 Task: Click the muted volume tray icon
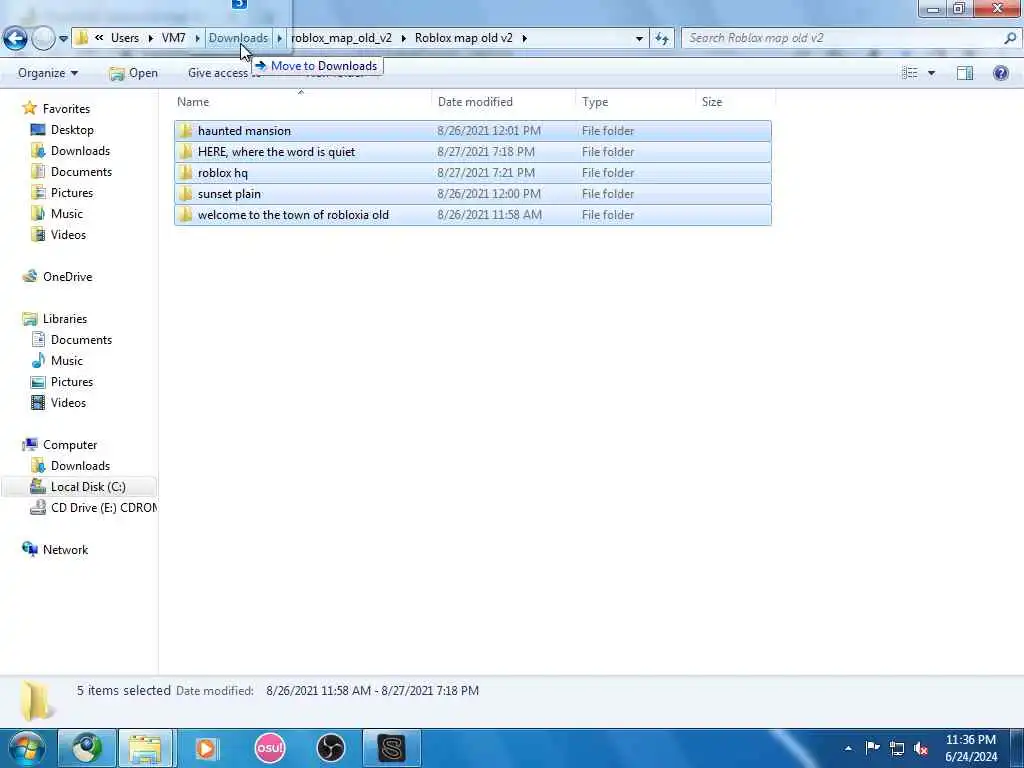pos(921,749)
